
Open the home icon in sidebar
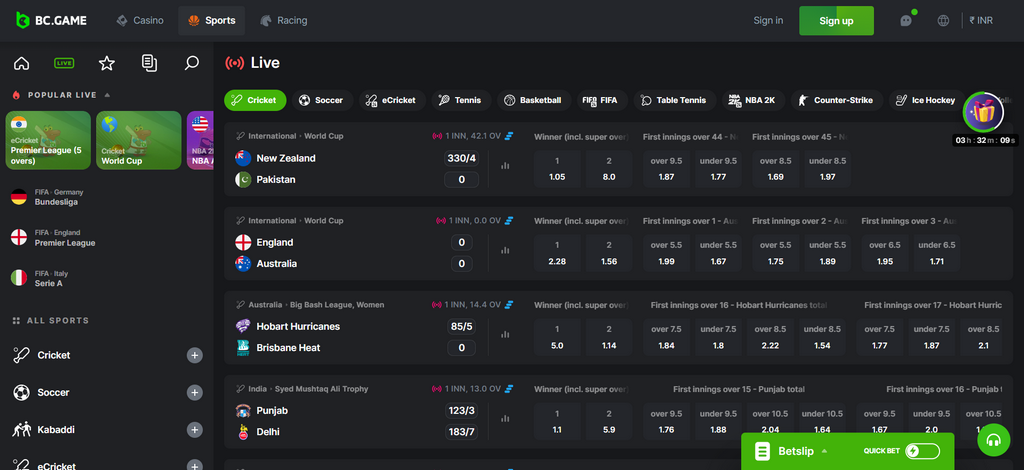tap(21, 63)
